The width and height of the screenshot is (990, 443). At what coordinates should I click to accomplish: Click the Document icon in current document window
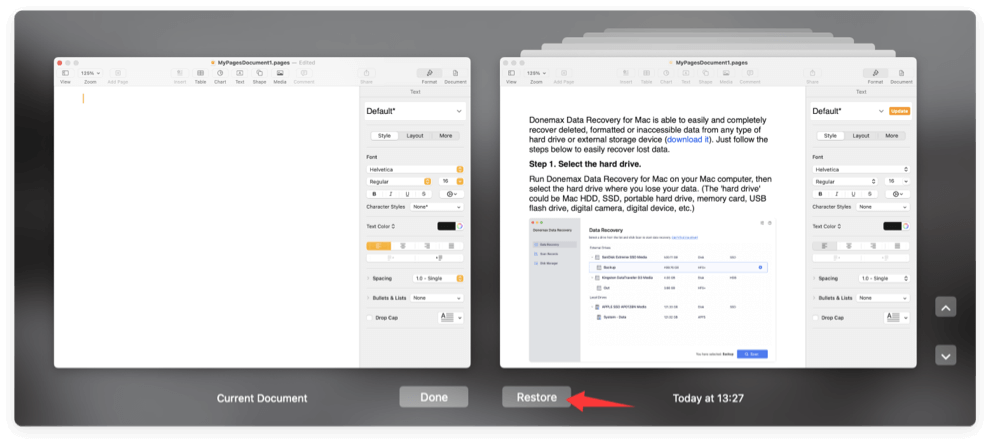(455, 73)
